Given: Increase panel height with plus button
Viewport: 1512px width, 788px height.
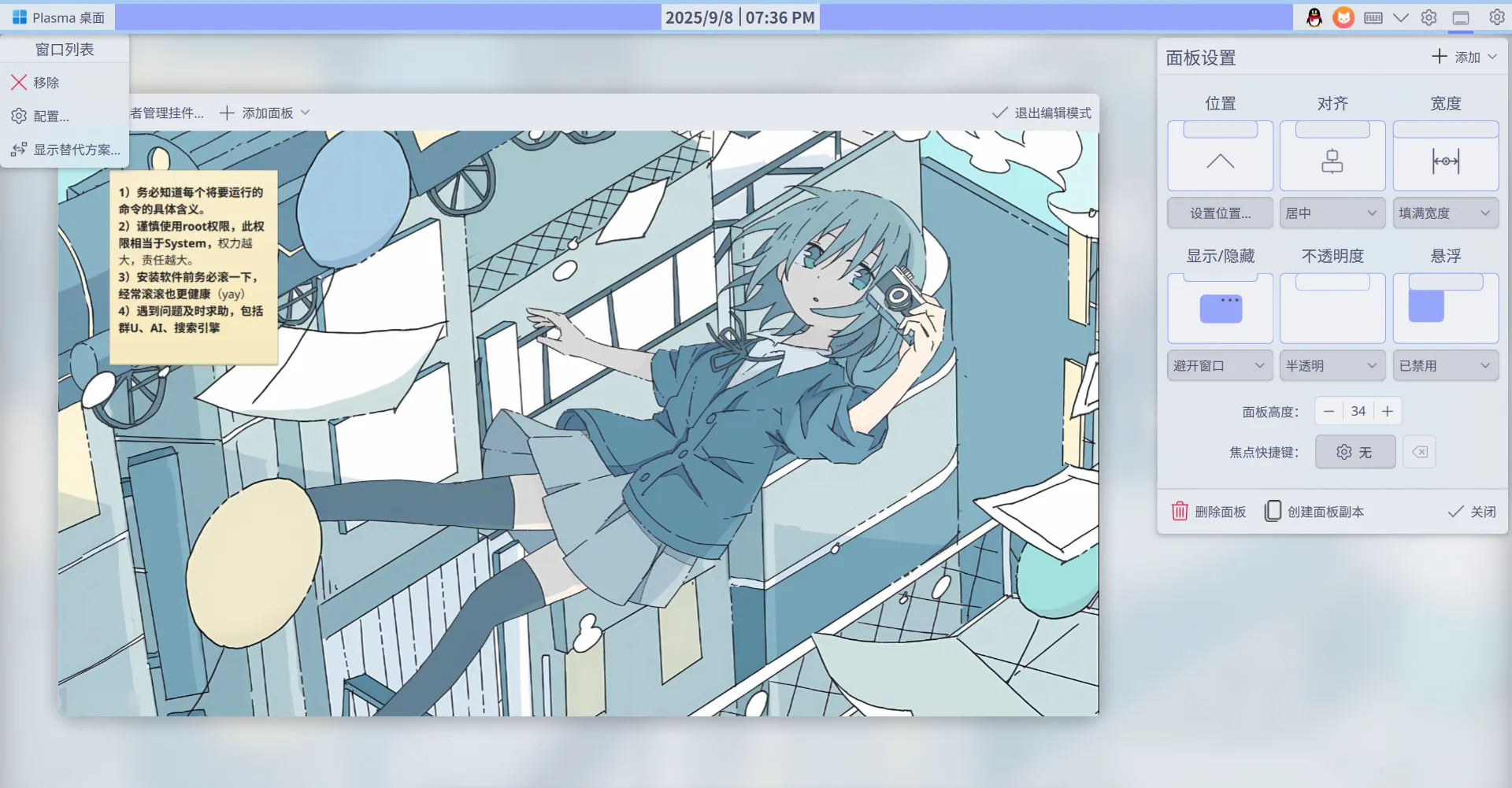Looking at the screenshot, I should pos(1388,411).
